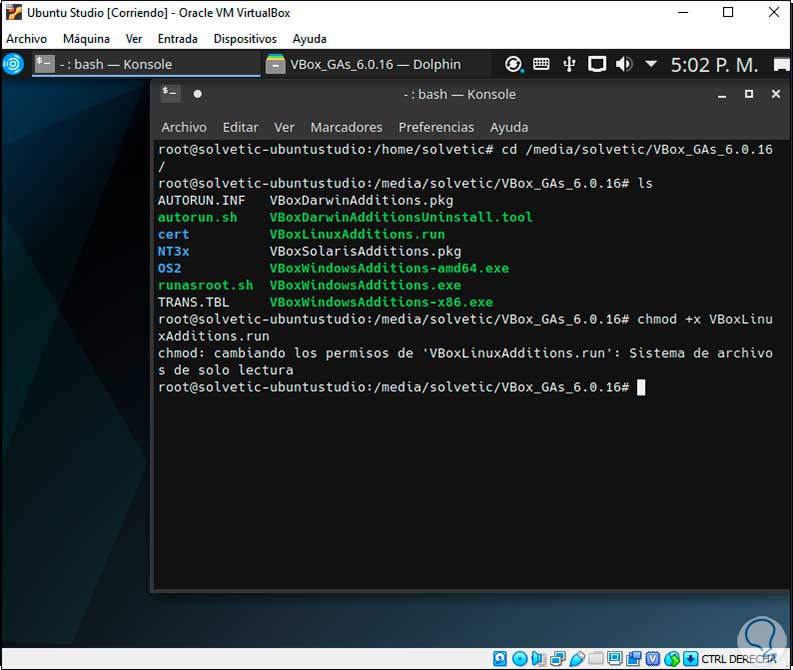Open VirtualBox Ver menu

point(134,39)
